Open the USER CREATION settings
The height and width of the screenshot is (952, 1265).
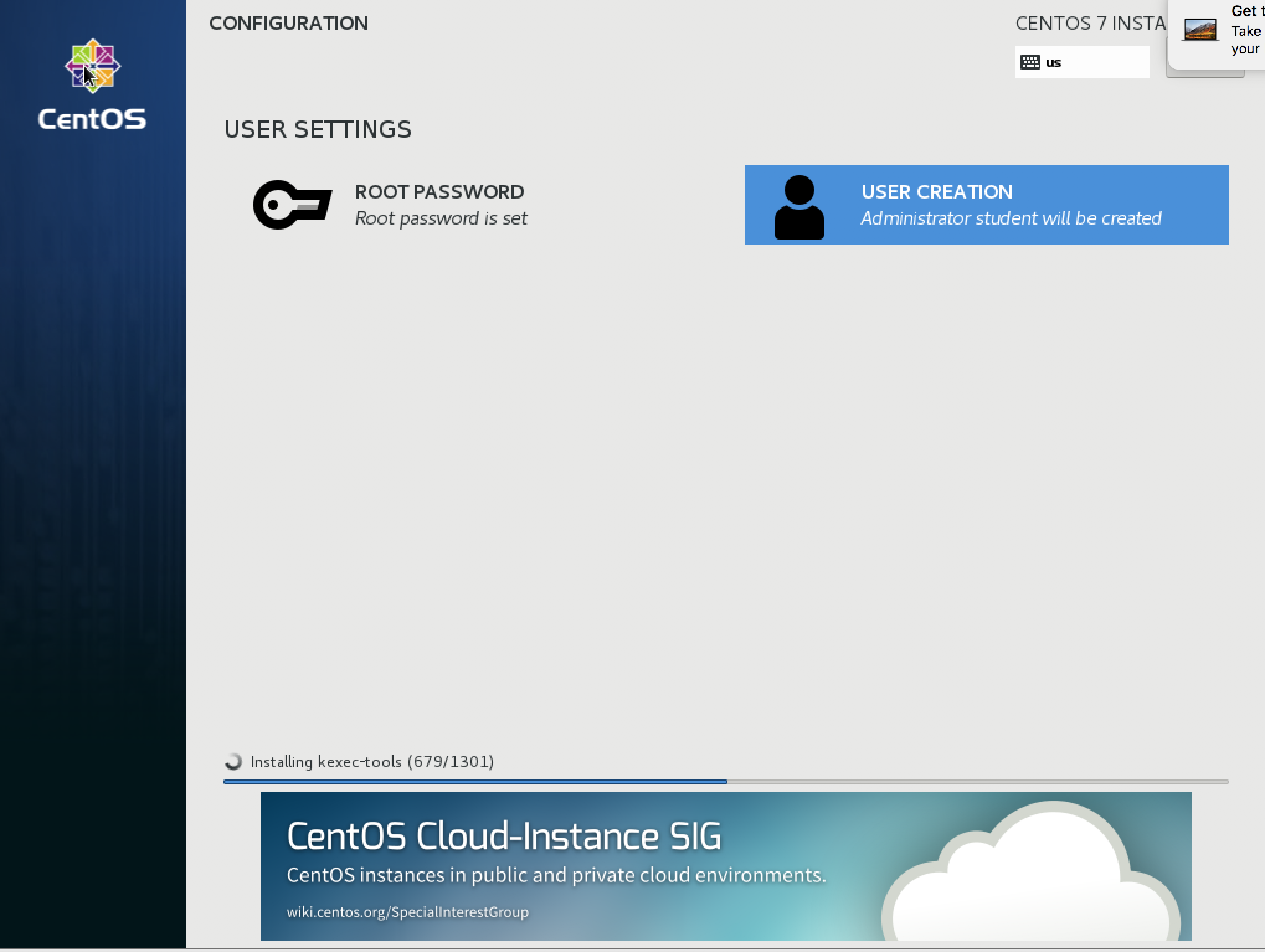[986, 205]
